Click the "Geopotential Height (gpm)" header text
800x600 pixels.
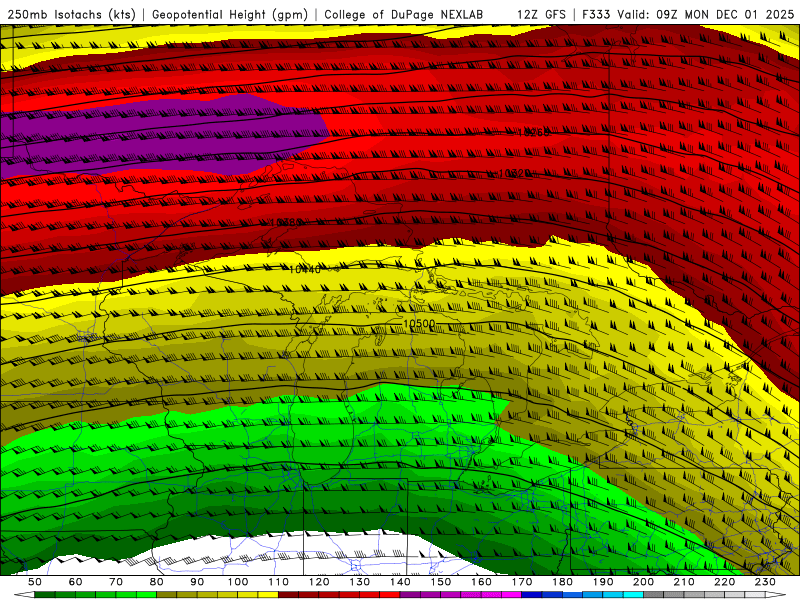point(230,14)
